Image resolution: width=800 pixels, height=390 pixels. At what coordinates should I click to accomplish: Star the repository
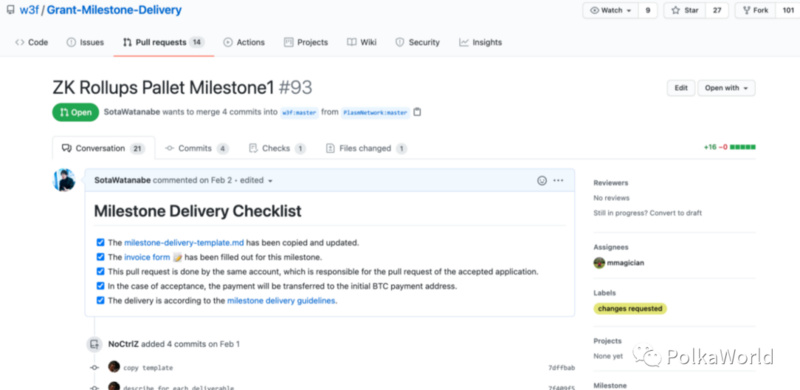[x=685, y=10]
